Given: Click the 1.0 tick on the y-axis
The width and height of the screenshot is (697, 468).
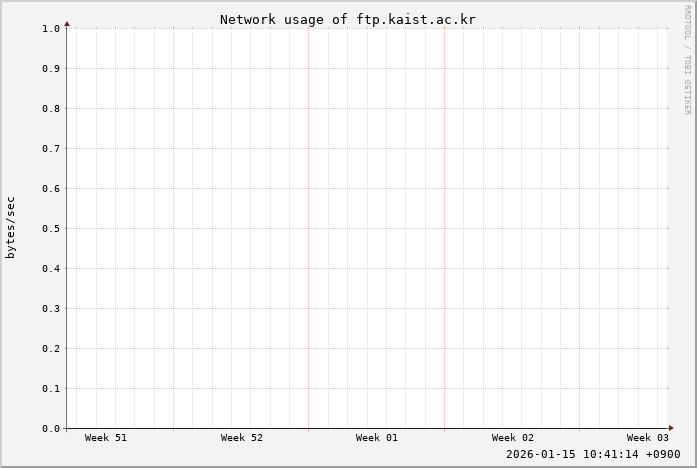Looking at the screenshot, I should (52, 28).
